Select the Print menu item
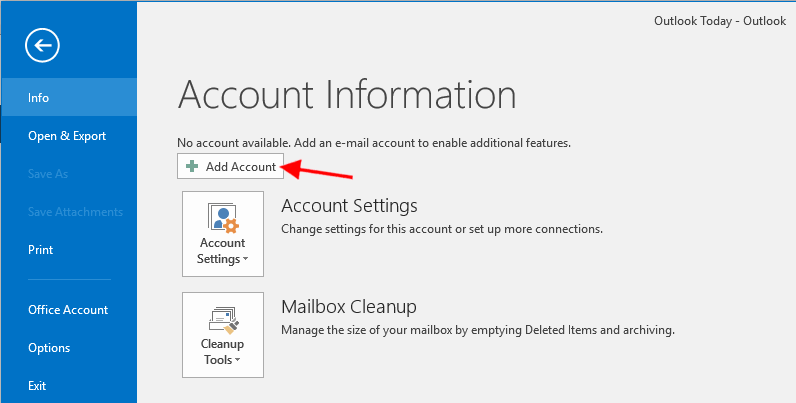796x403 pixels. [x=69, y=250]
